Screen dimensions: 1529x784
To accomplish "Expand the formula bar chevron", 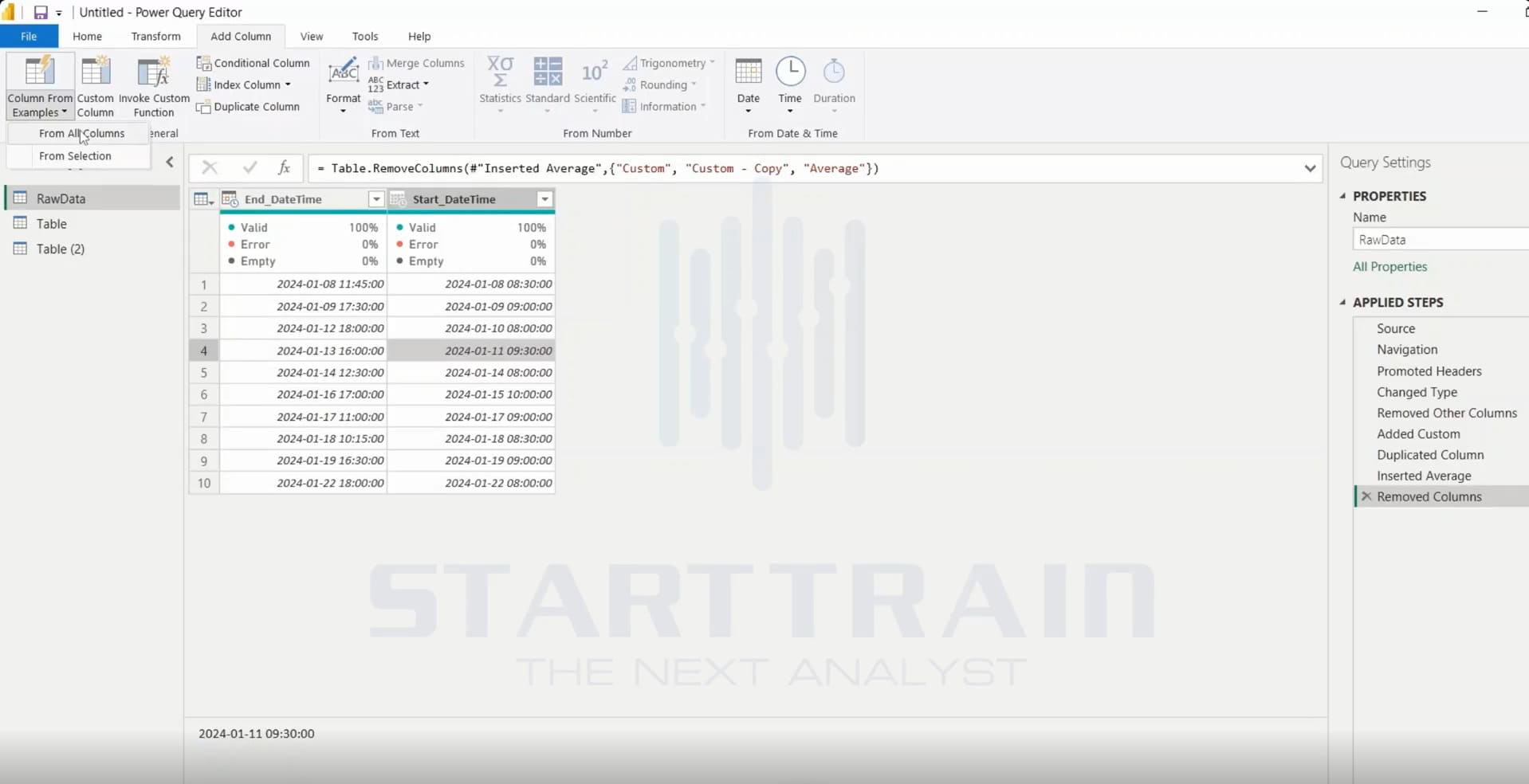I will 1310,168.
